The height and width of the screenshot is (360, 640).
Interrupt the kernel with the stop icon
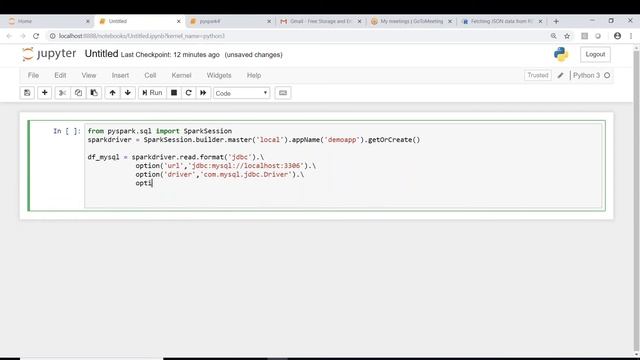click(x=174, y=93)
